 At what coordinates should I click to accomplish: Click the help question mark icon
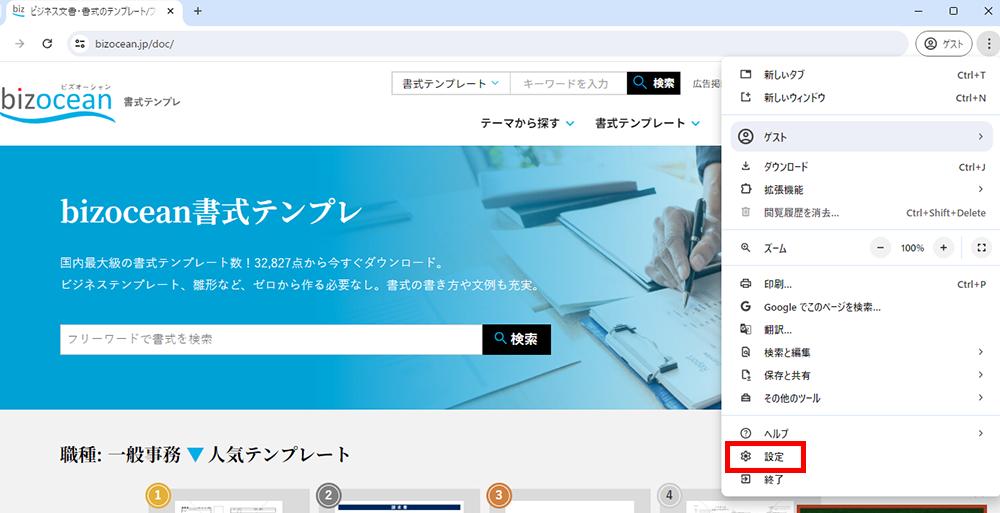(x=746, y=434)
